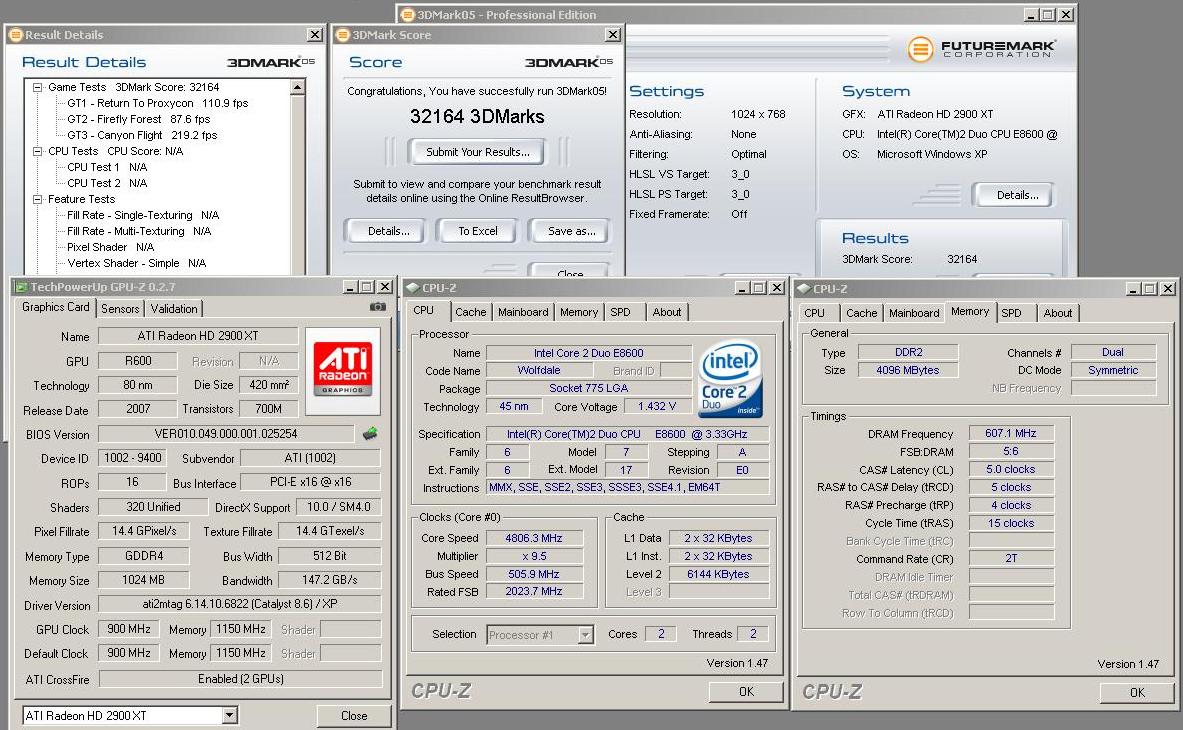Click the 32164 3DMarks score text

tap(477, 116)
